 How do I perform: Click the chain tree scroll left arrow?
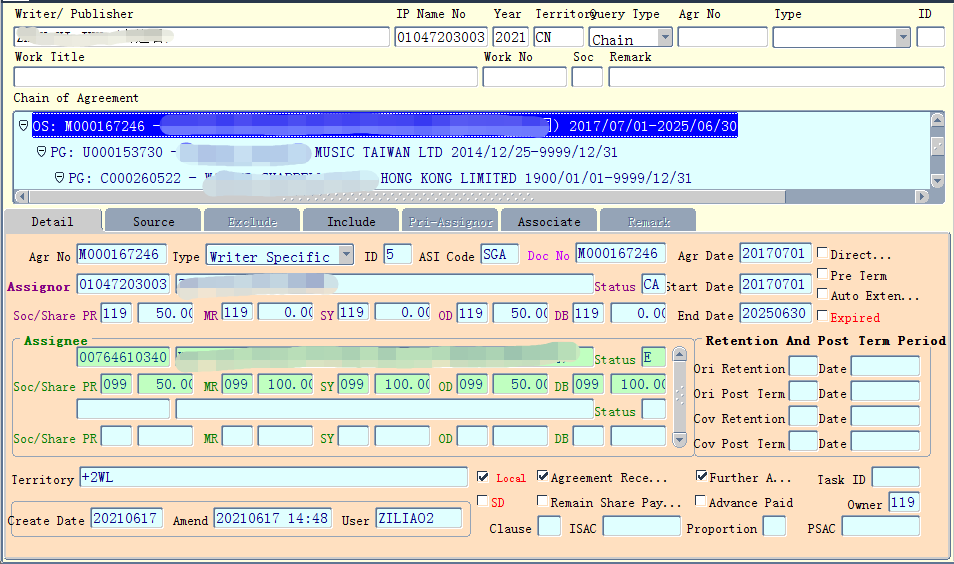[x=21, y=197]
